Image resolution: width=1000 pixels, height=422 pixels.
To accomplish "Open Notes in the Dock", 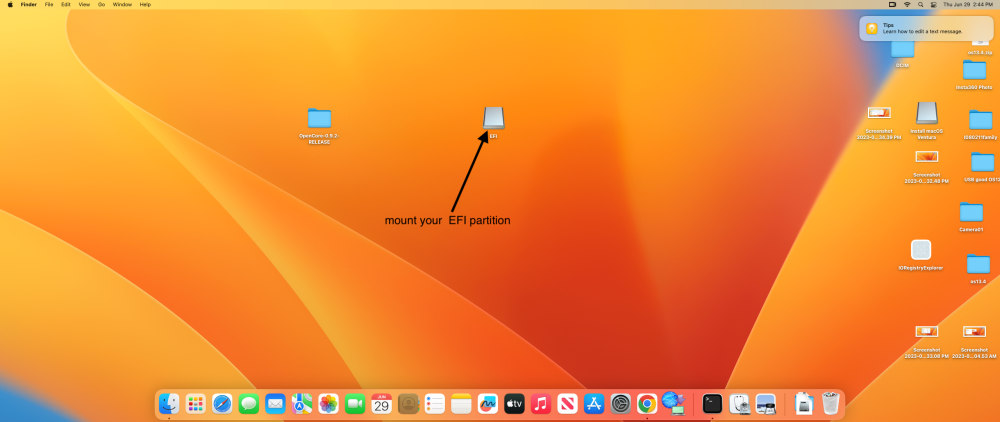I will pos(461,404).
